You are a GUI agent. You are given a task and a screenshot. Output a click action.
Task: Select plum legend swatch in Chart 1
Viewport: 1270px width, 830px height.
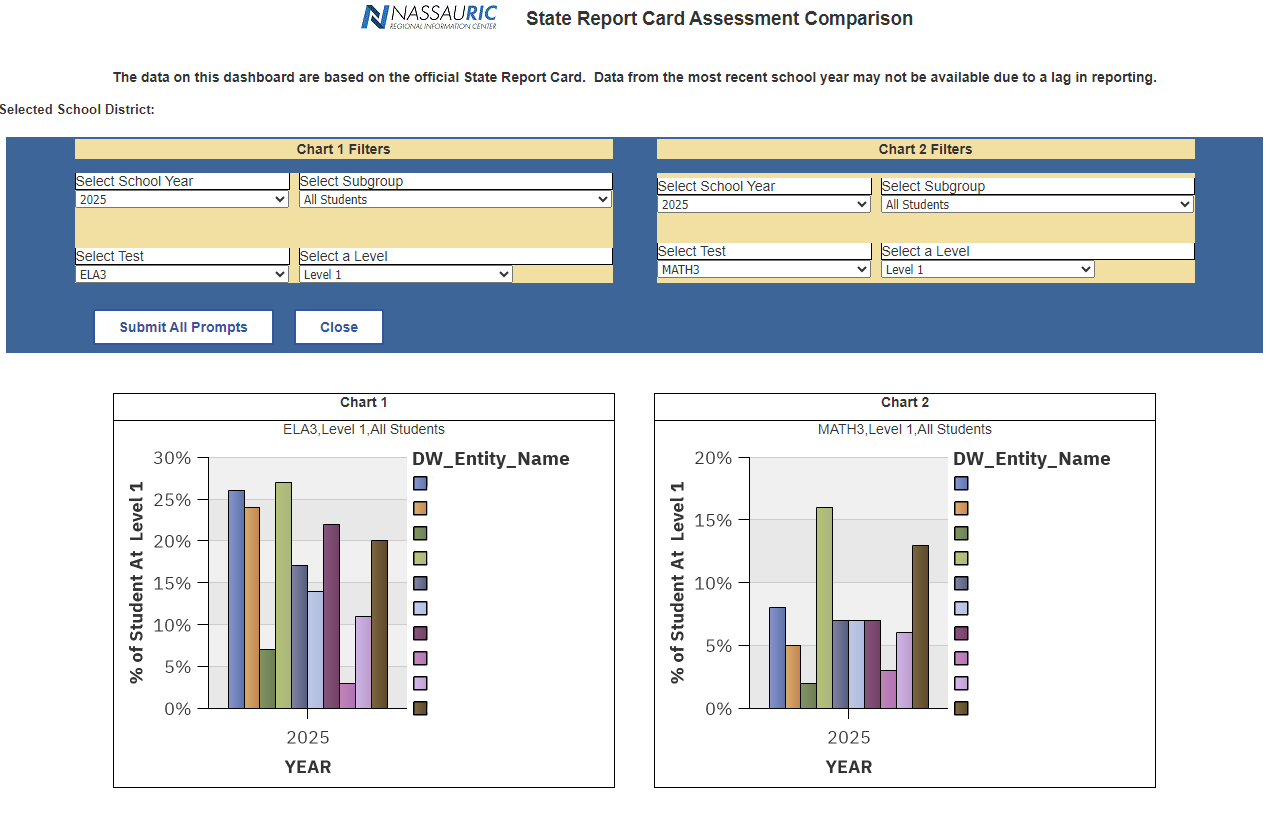[420, 633]
